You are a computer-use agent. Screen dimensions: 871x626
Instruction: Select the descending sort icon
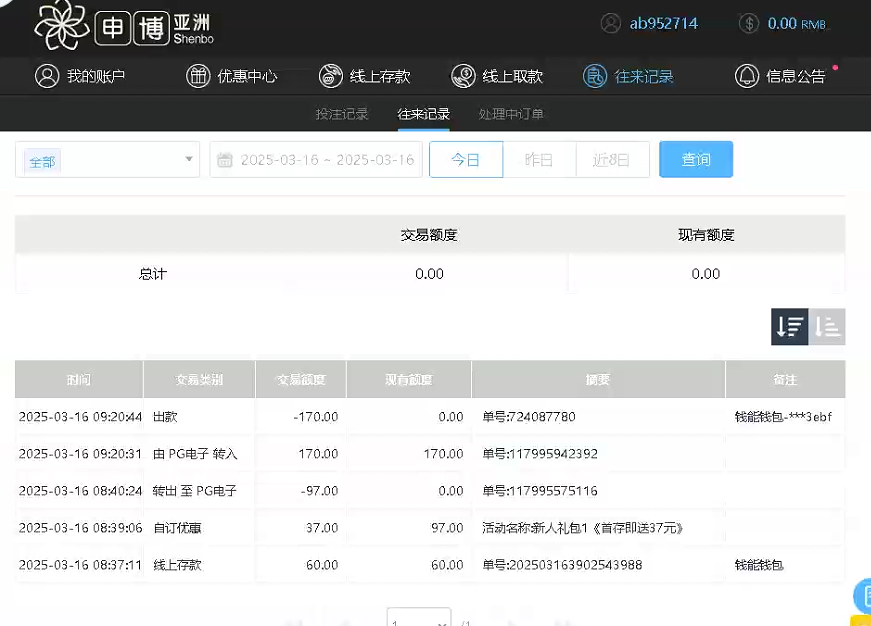click(789, 326)
